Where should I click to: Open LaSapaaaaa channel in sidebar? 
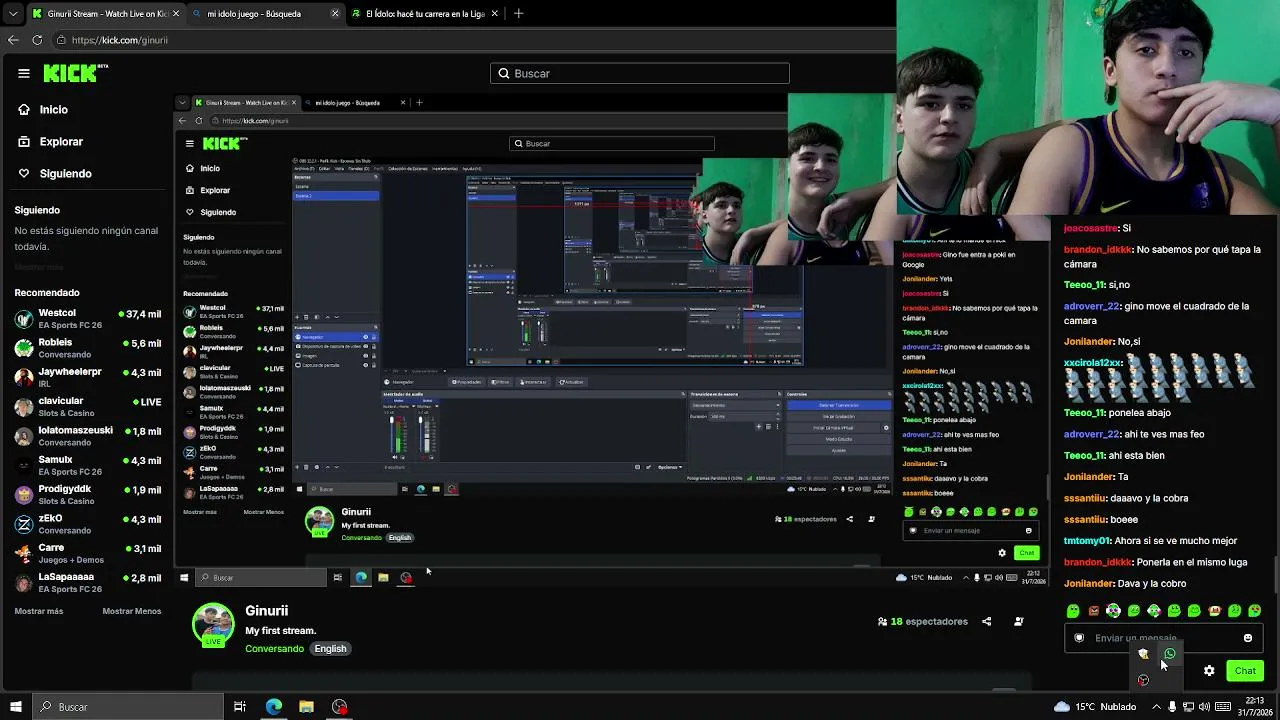[x=88, y=582]
